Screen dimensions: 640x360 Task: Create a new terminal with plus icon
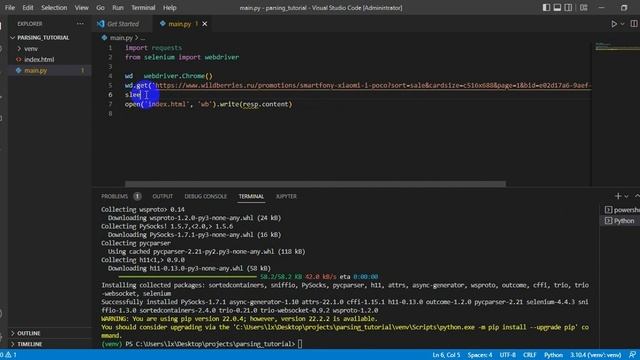[618, 196]
